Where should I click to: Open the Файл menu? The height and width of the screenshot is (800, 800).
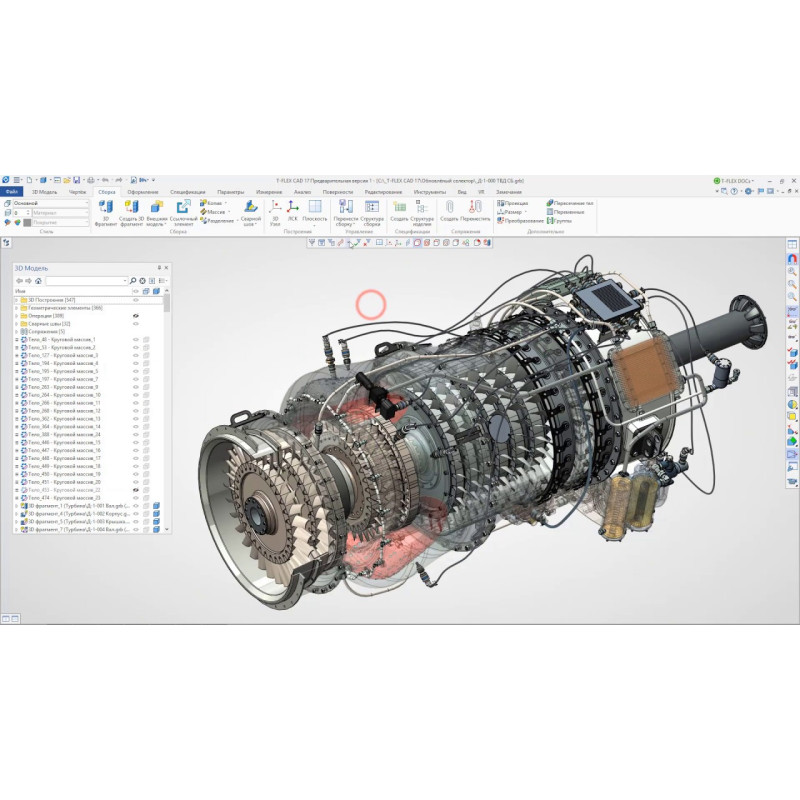[x=12, y=191]
